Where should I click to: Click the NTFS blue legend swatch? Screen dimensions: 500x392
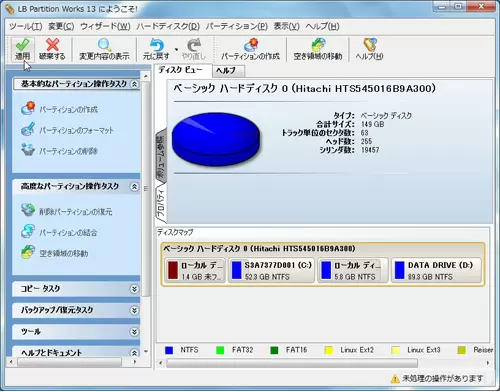pyautogui.click(x=169, y=350)
